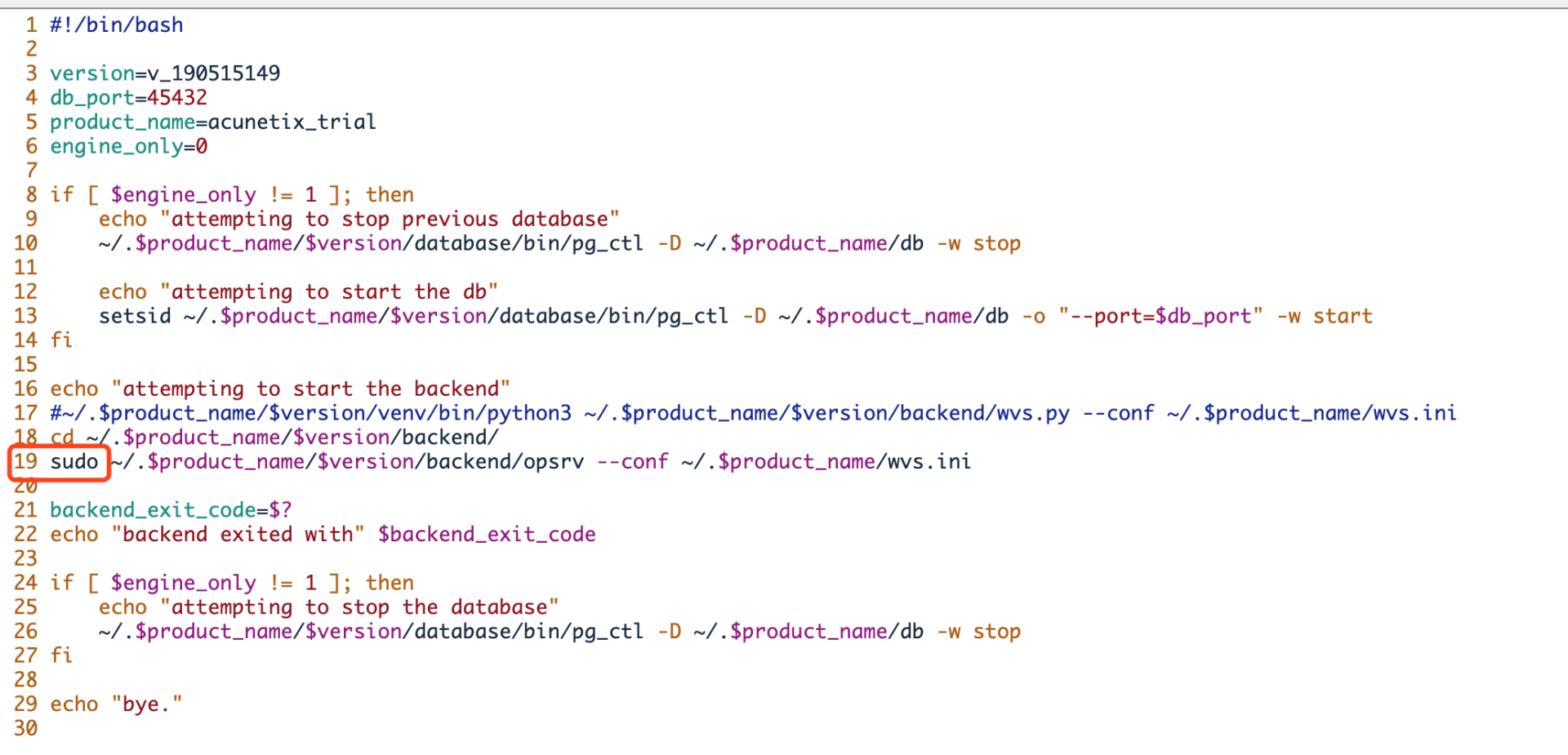Click line number 19 in gutter
Screen dimensions: 1568x755
point(25,462)
